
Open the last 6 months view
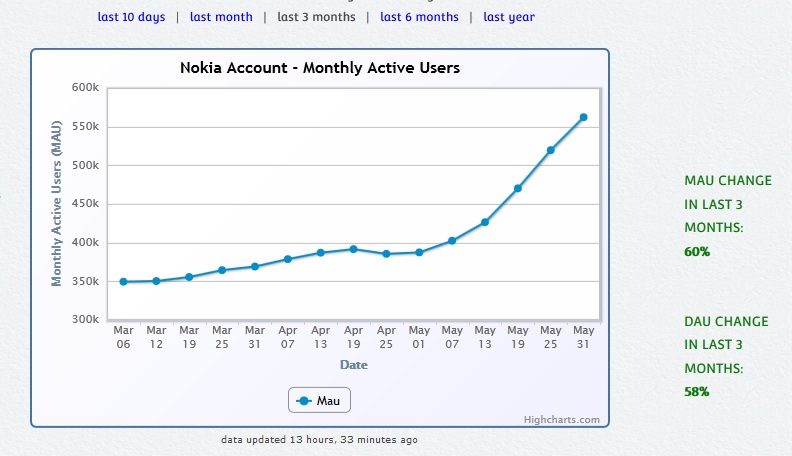click(x=419, y=17)
